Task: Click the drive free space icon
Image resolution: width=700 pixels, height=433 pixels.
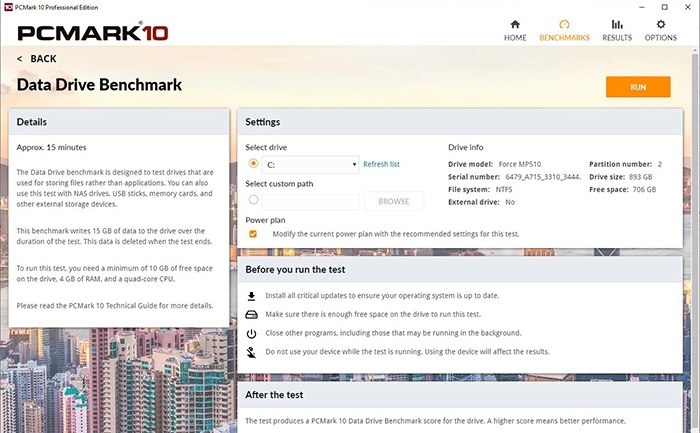Action: tap(251, 315)
